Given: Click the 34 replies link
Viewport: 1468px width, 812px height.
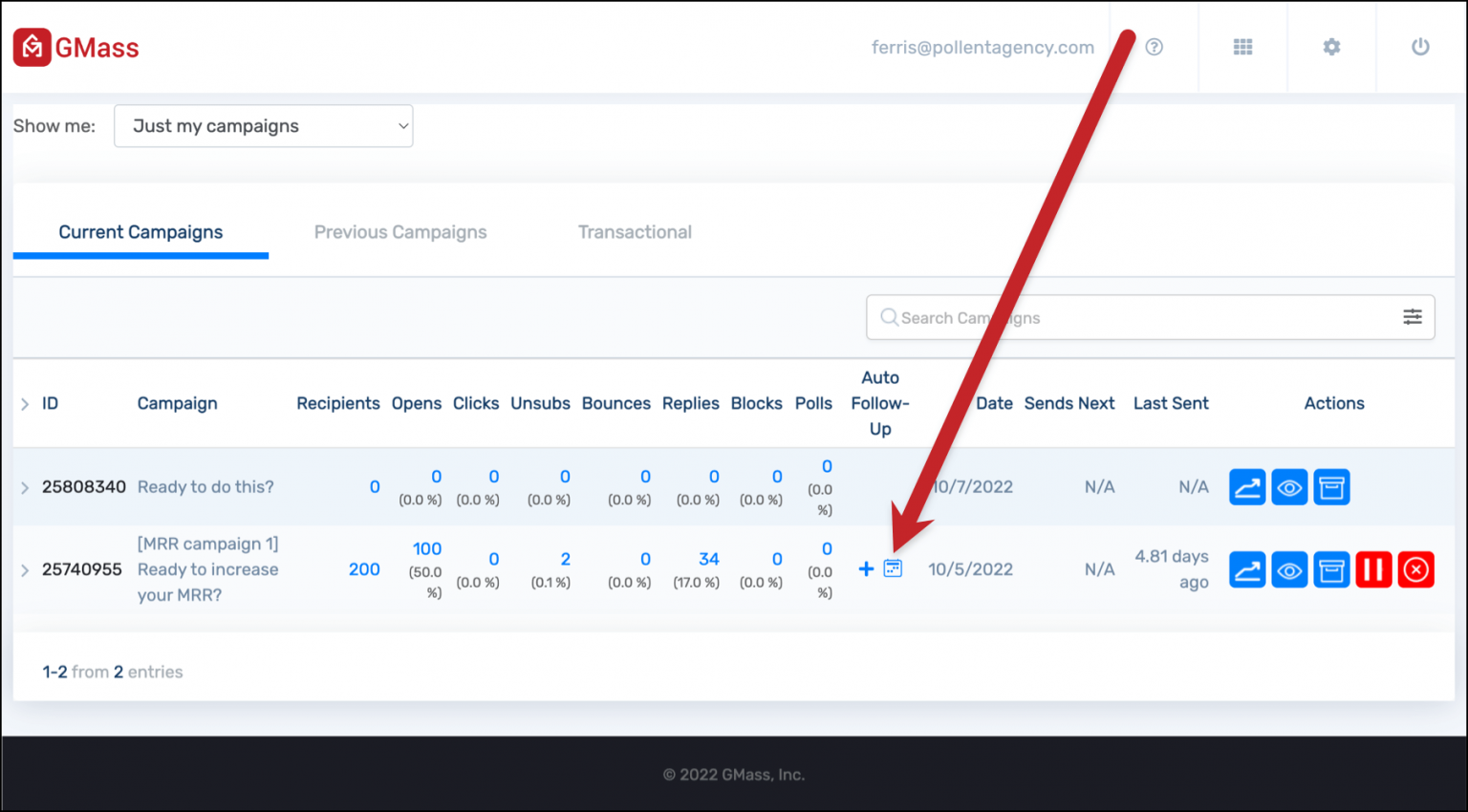Looking at the screenshot, I should (x=708, y=559).
